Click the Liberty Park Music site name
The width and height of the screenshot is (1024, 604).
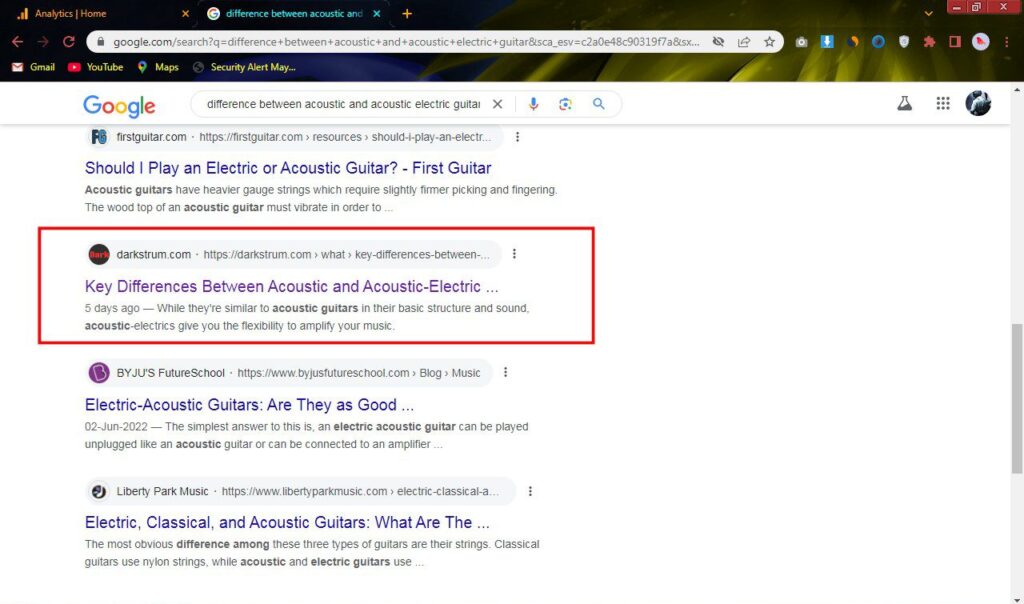[x=163, y=491]
